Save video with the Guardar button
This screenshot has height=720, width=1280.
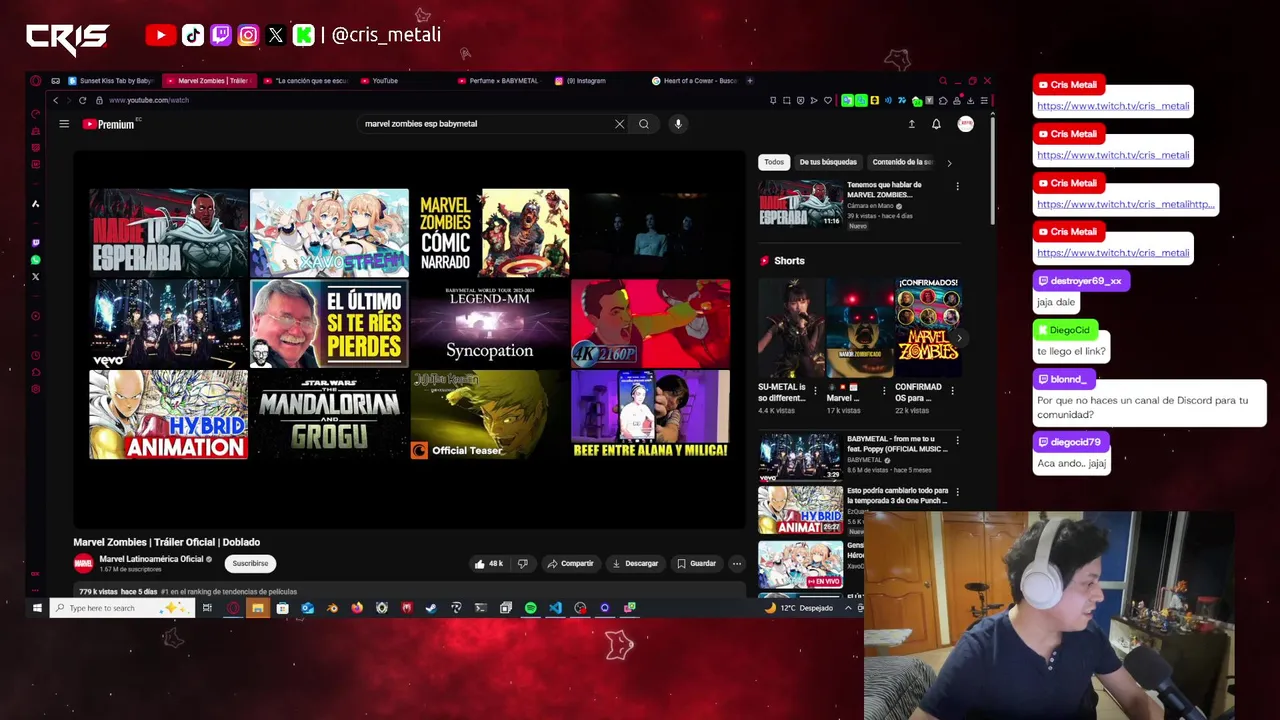coord(697,564)
